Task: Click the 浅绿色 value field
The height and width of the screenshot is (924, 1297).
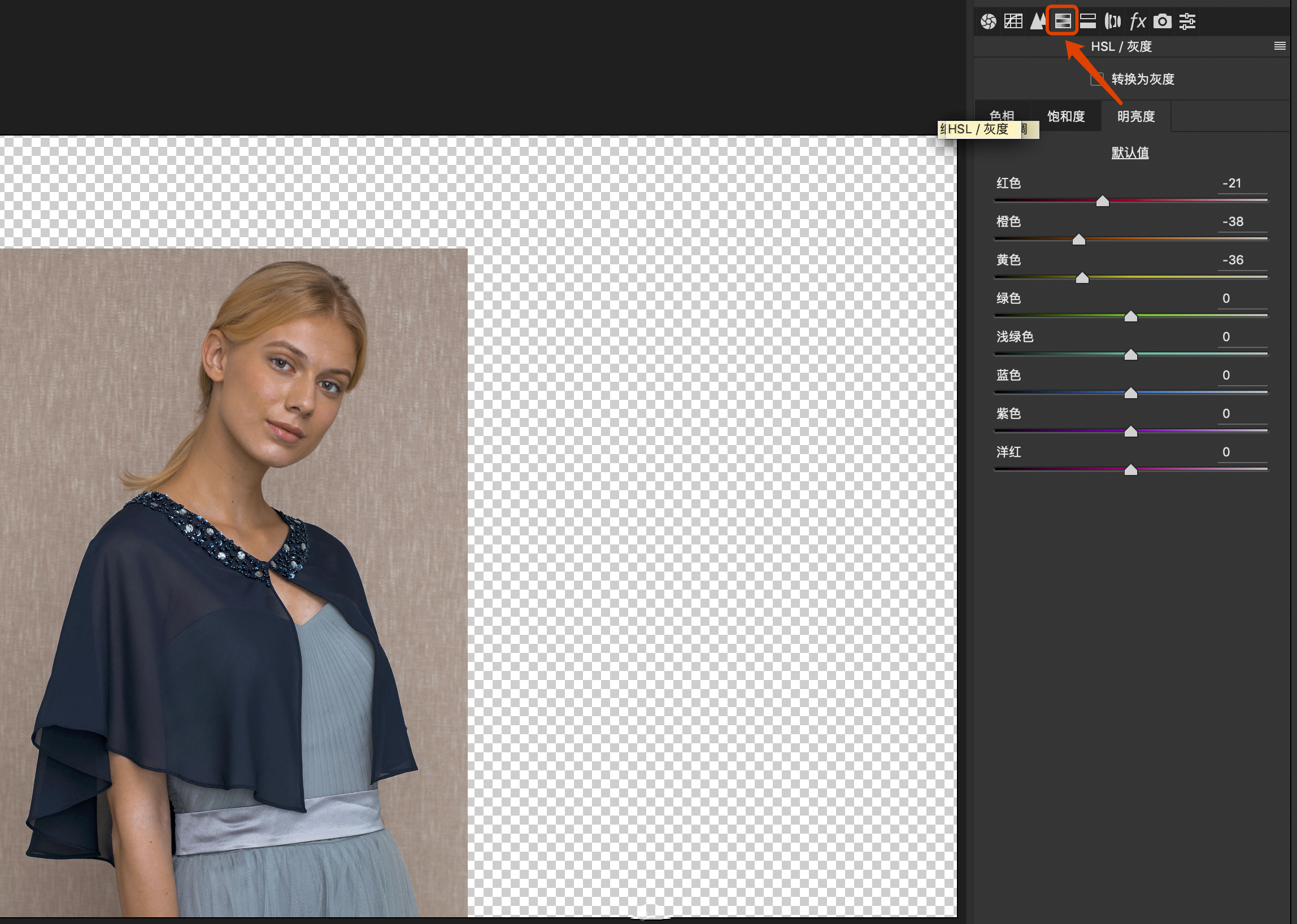Action: click(1242, 337)
